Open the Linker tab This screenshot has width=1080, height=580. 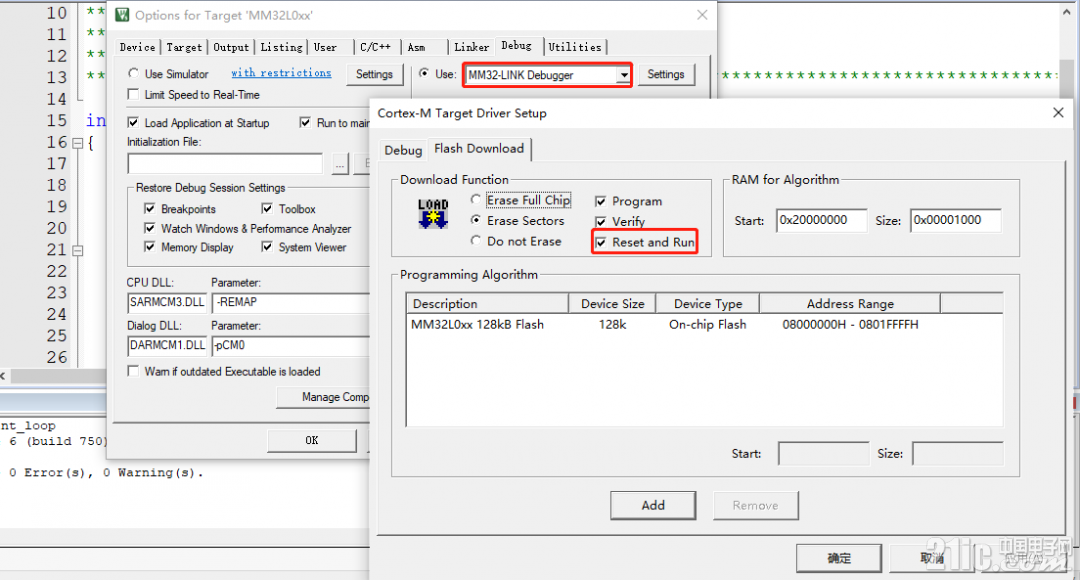tap(472, 47)
